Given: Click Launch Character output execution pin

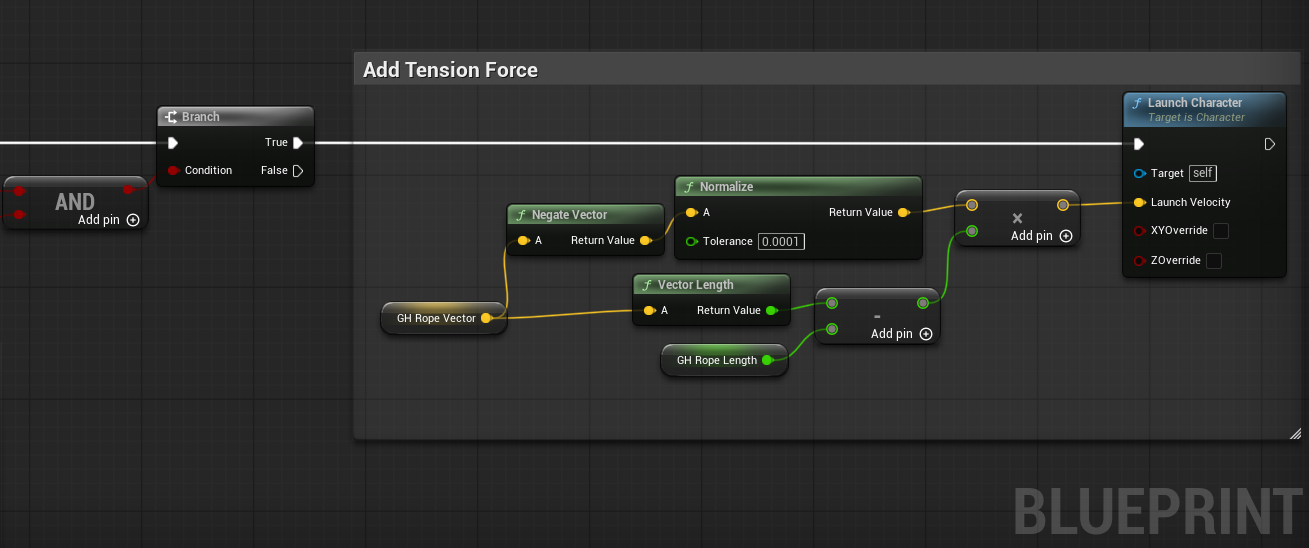Looking at the screenshot, I should point(1269,144).
